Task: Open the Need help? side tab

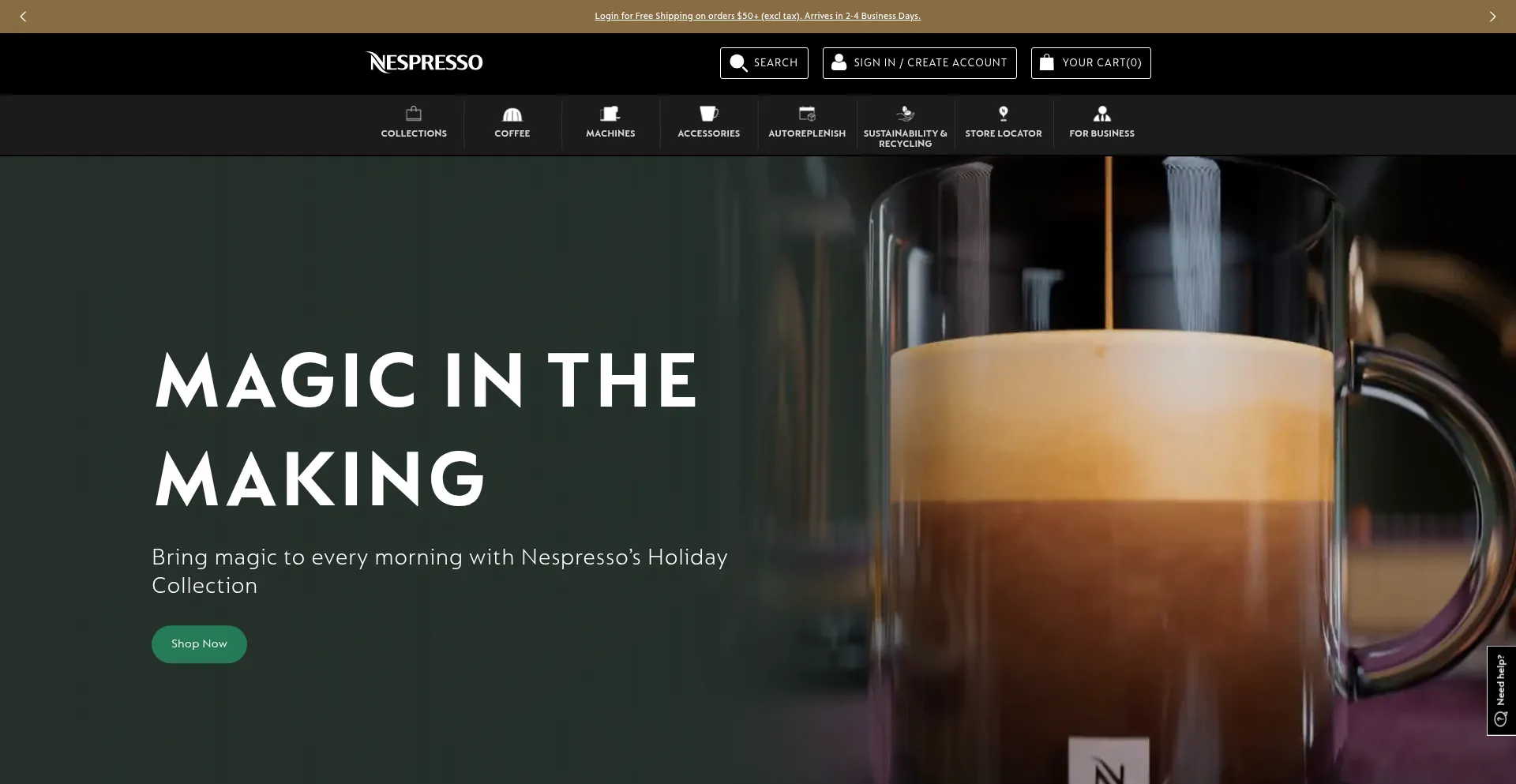Action: point(1500,691)
